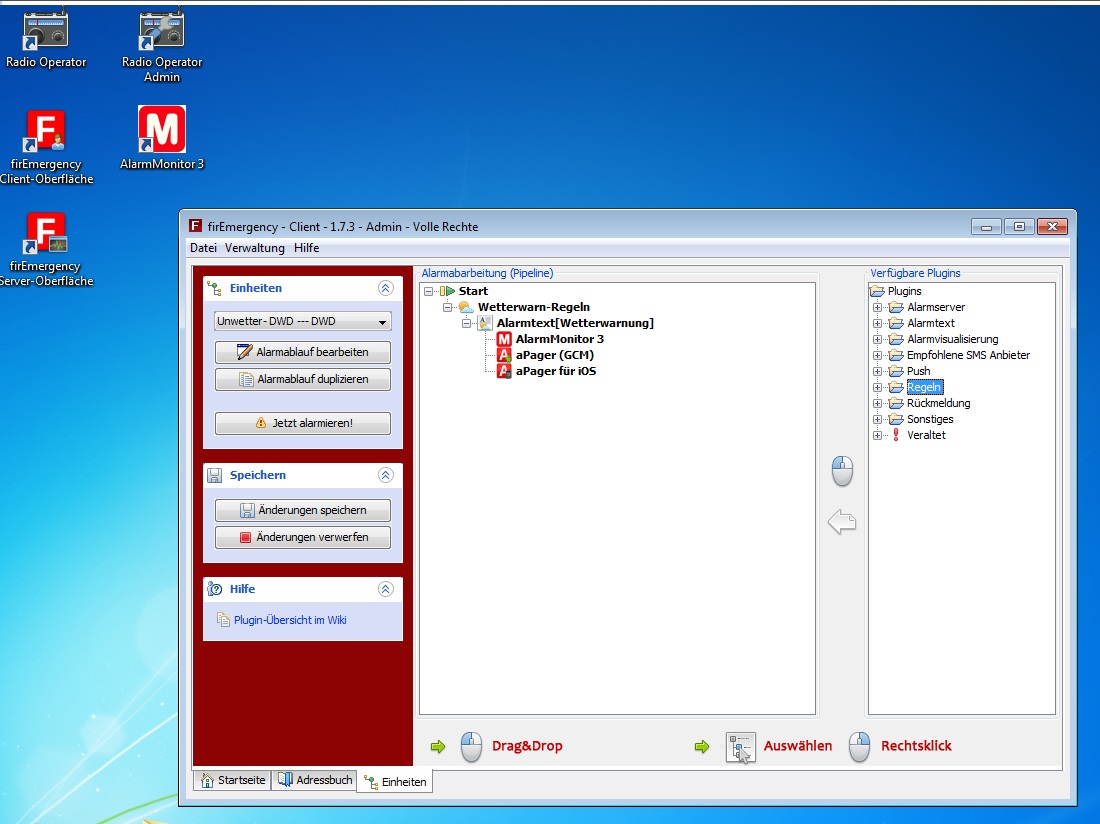1100x824 pixels.
Task: Click the left arrow icon between panels
Action: (x=842, y=522)
